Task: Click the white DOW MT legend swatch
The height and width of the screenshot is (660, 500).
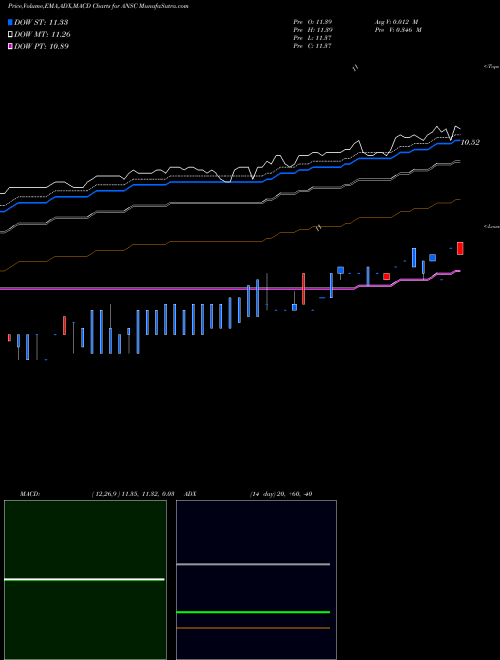Action: click(10, 35)
